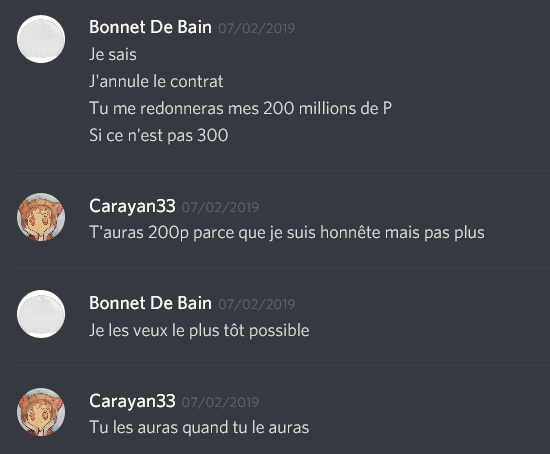This screenshot has height=454, width=550.
Task: Select the "Je sais" message
Action: tap(113, 54)
